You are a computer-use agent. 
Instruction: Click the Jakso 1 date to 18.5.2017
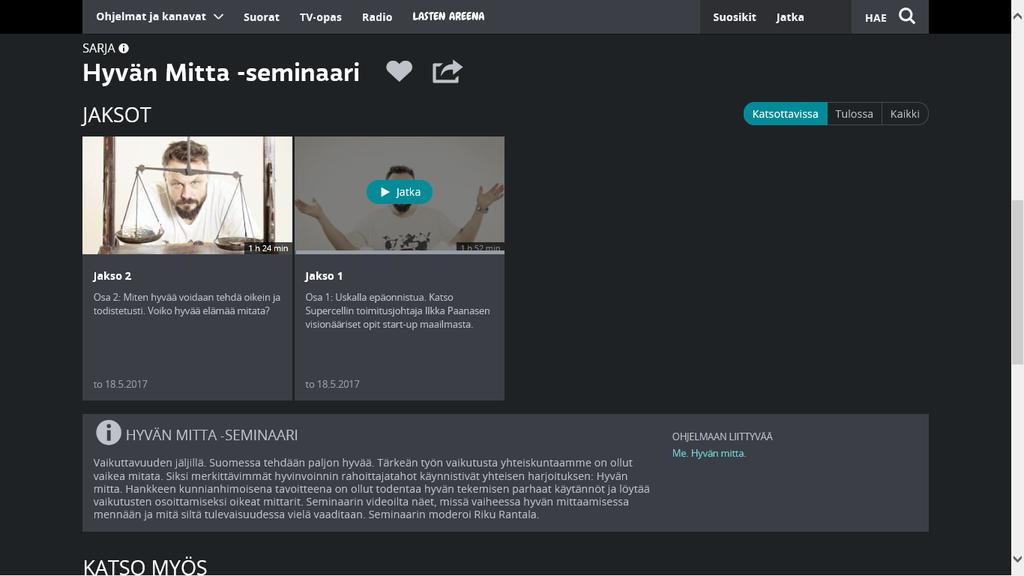tap(332, 384)
